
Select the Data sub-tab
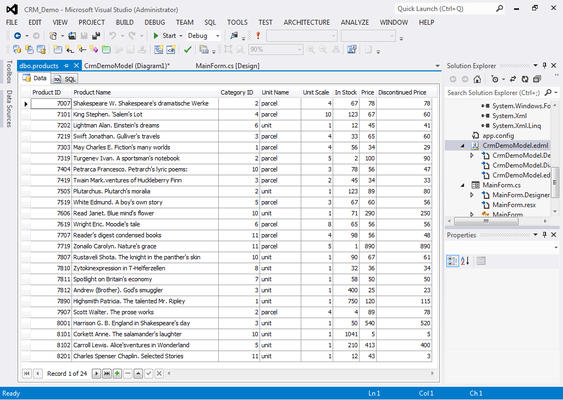point(35,78)
